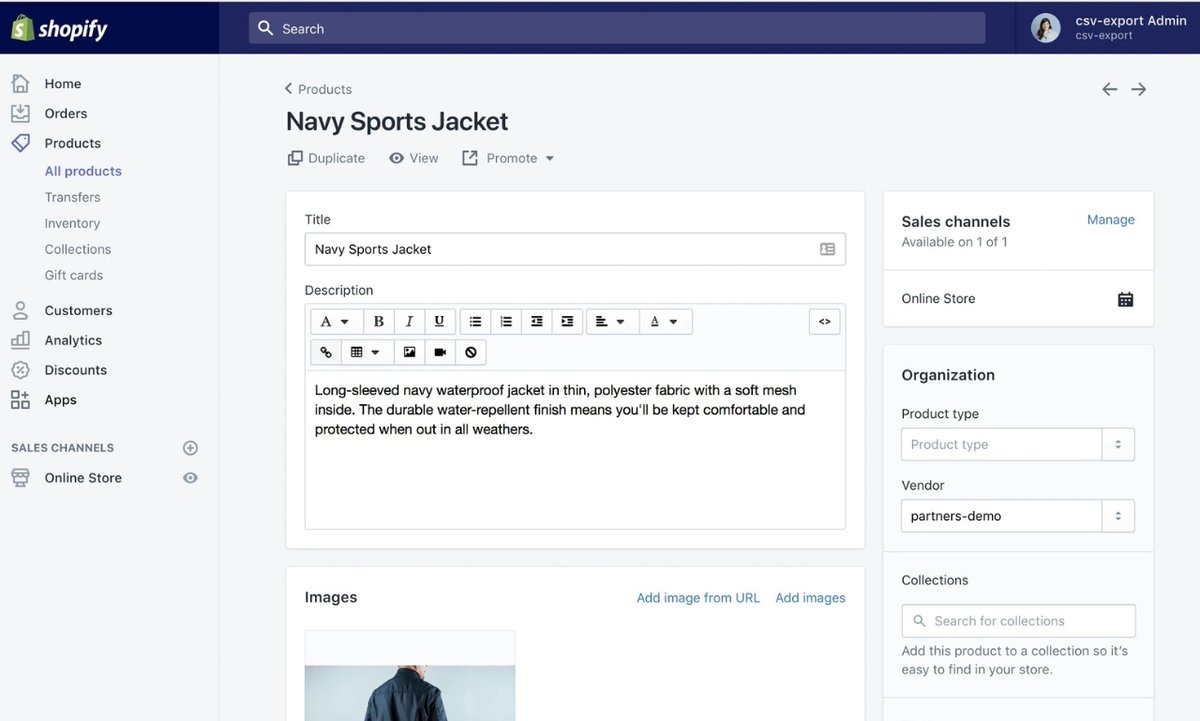1200x721 pixels.
Task: Select Gift cards submenu
Action: 74,275
